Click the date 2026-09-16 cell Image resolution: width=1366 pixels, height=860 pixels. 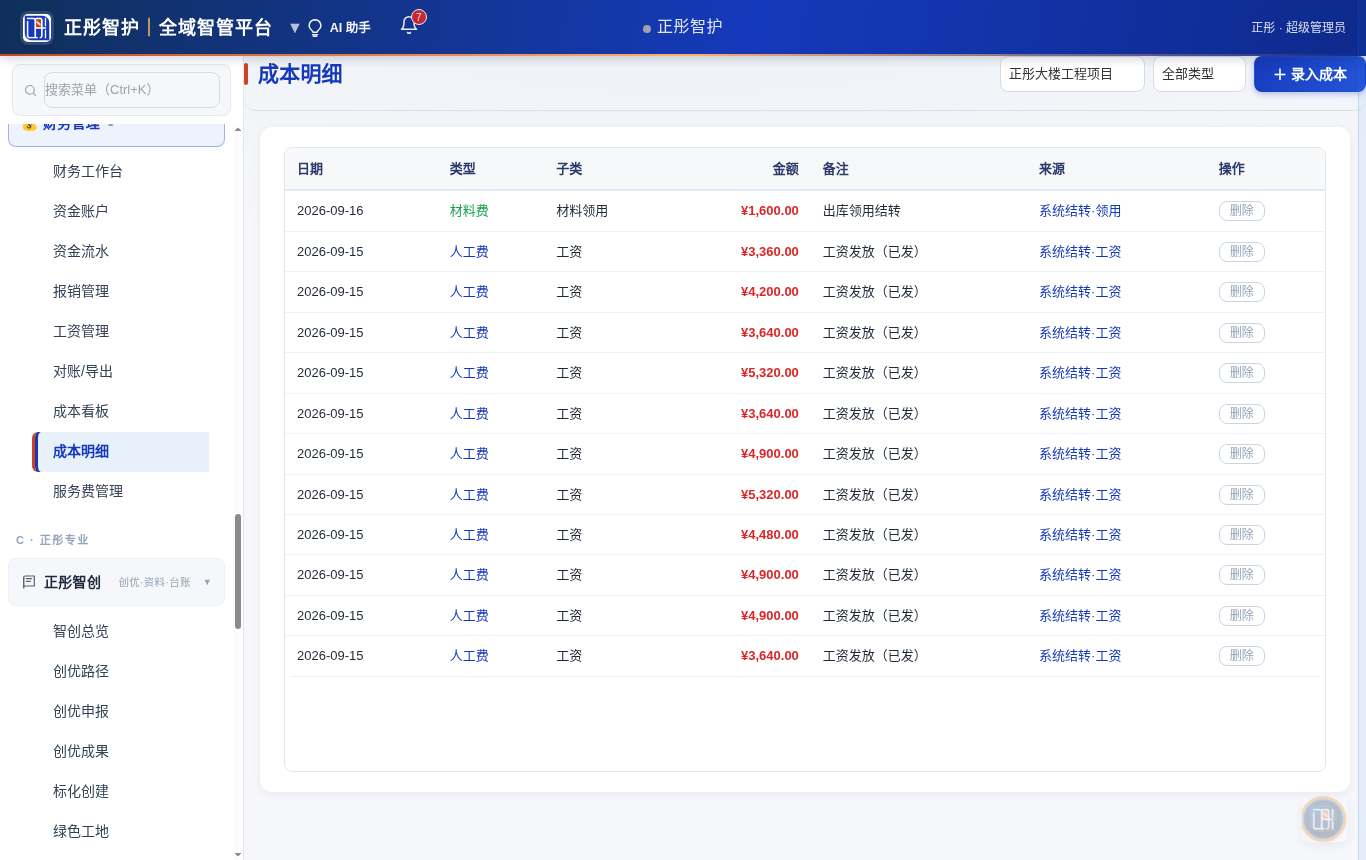click(x=330, y=211)
